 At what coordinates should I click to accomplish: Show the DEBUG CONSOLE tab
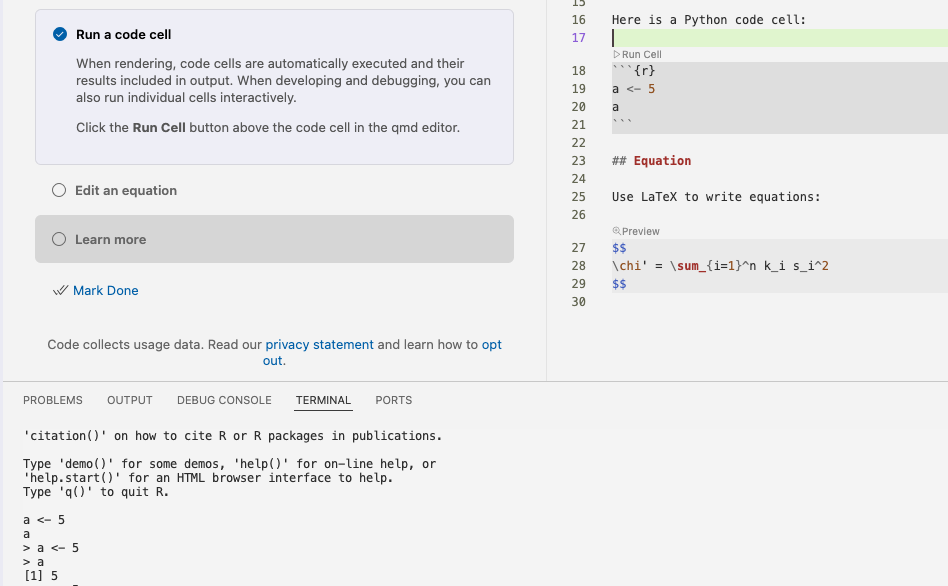[x=224, y=400]
